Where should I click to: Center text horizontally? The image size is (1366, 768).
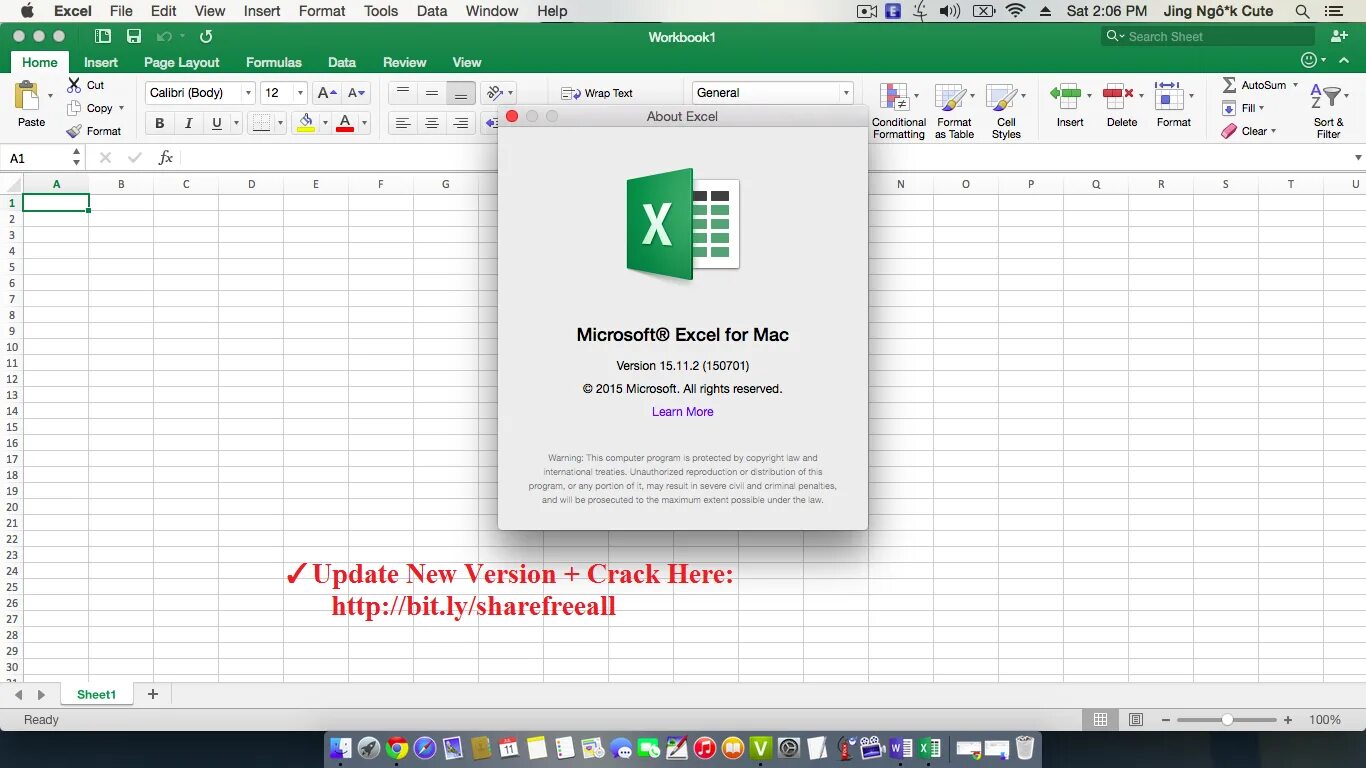click(x=432, y=123)
